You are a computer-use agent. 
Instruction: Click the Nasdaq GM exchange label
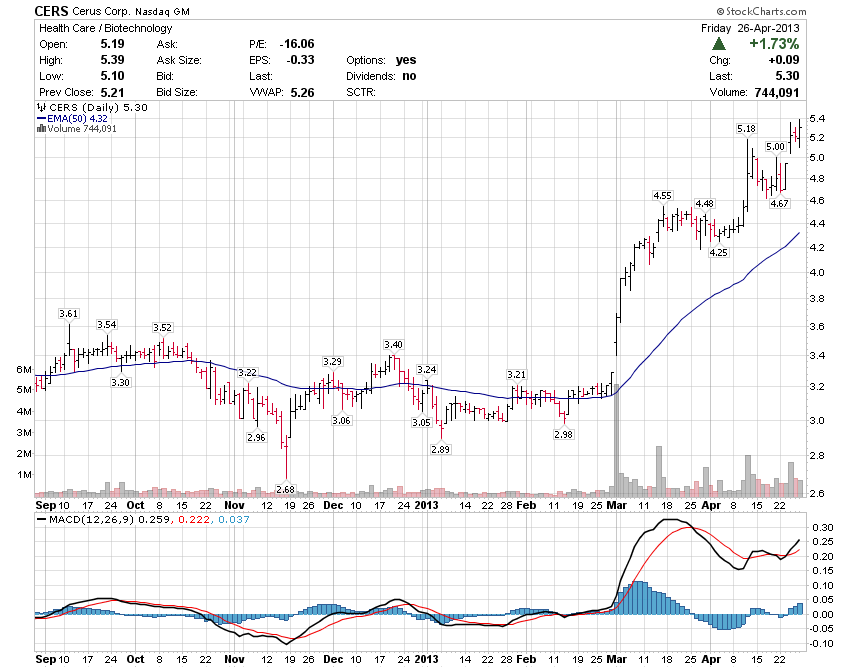[x=162, y=12]
